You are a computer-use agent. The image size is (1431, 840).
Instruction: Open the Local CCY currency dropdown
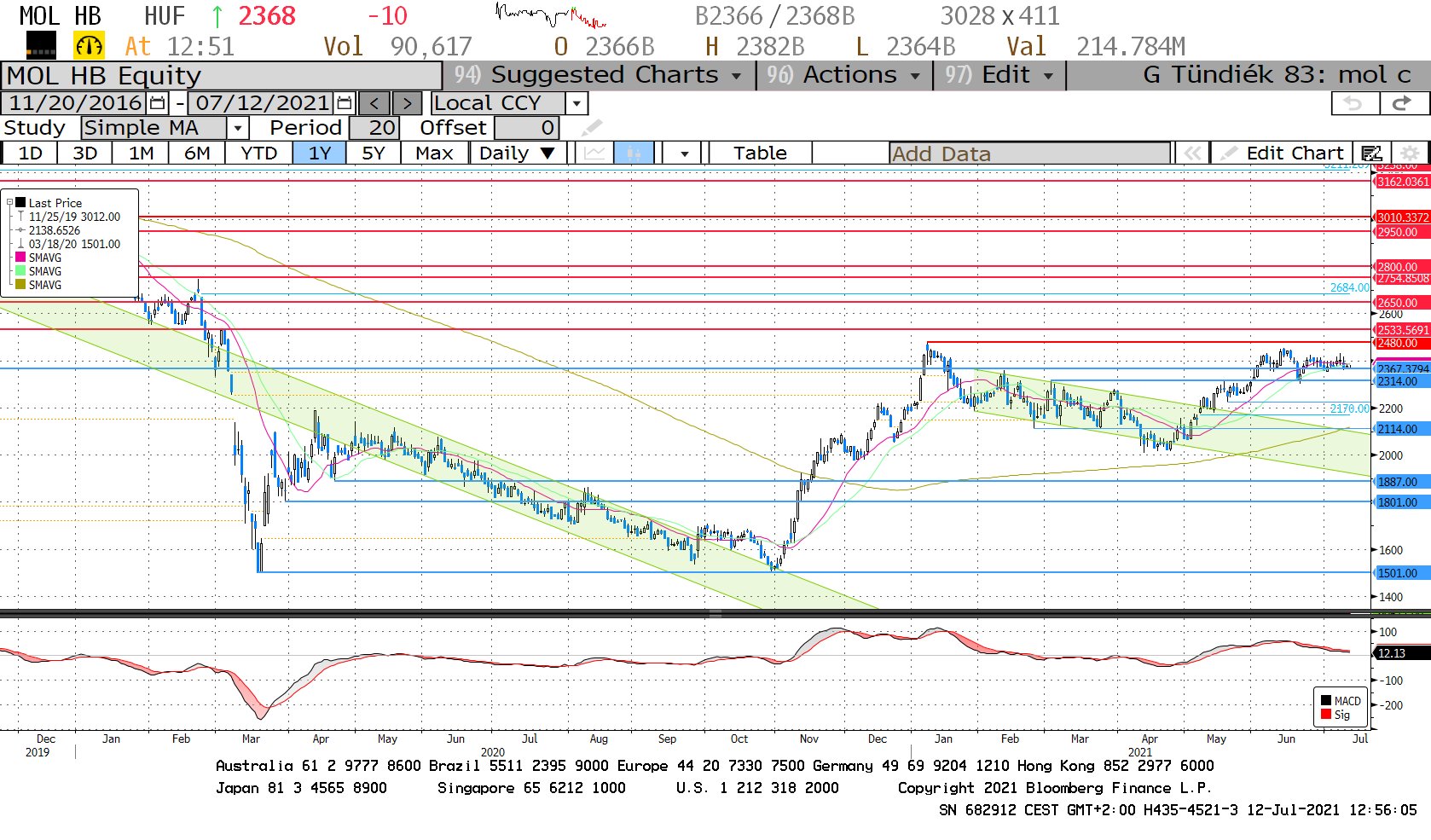coord(577,103)
